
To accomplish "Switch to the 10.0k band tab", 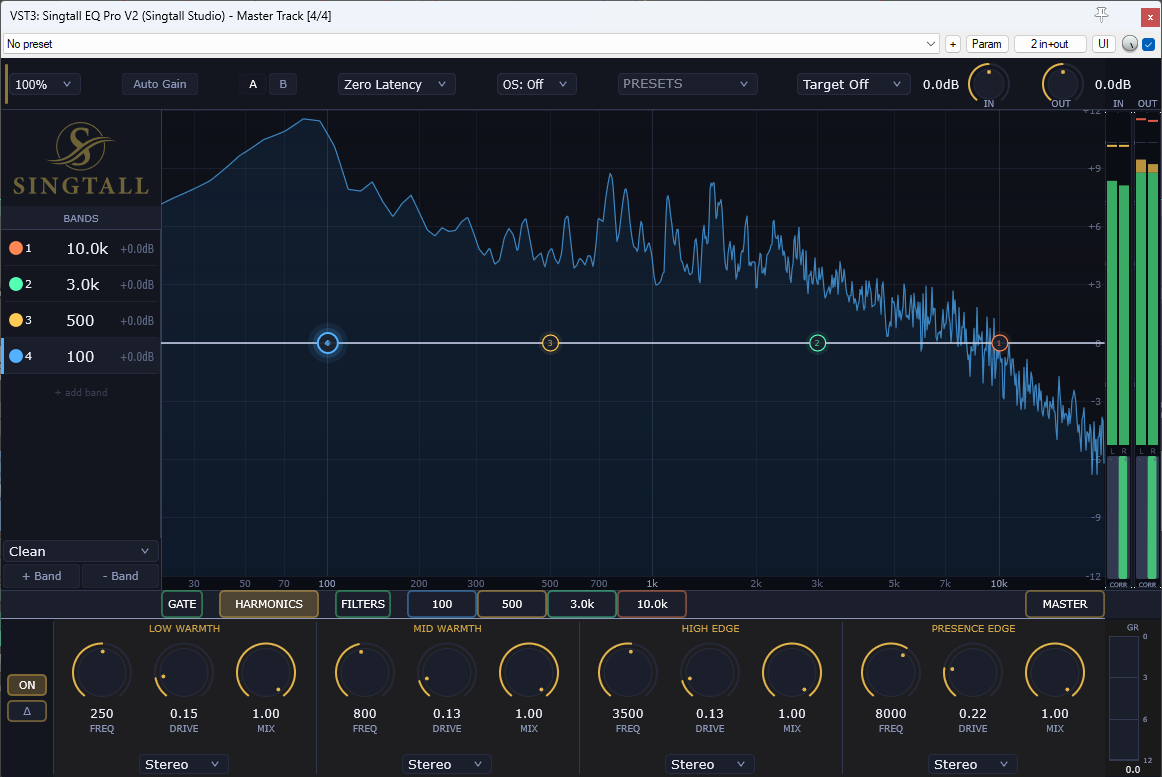I will coord(652,604).
